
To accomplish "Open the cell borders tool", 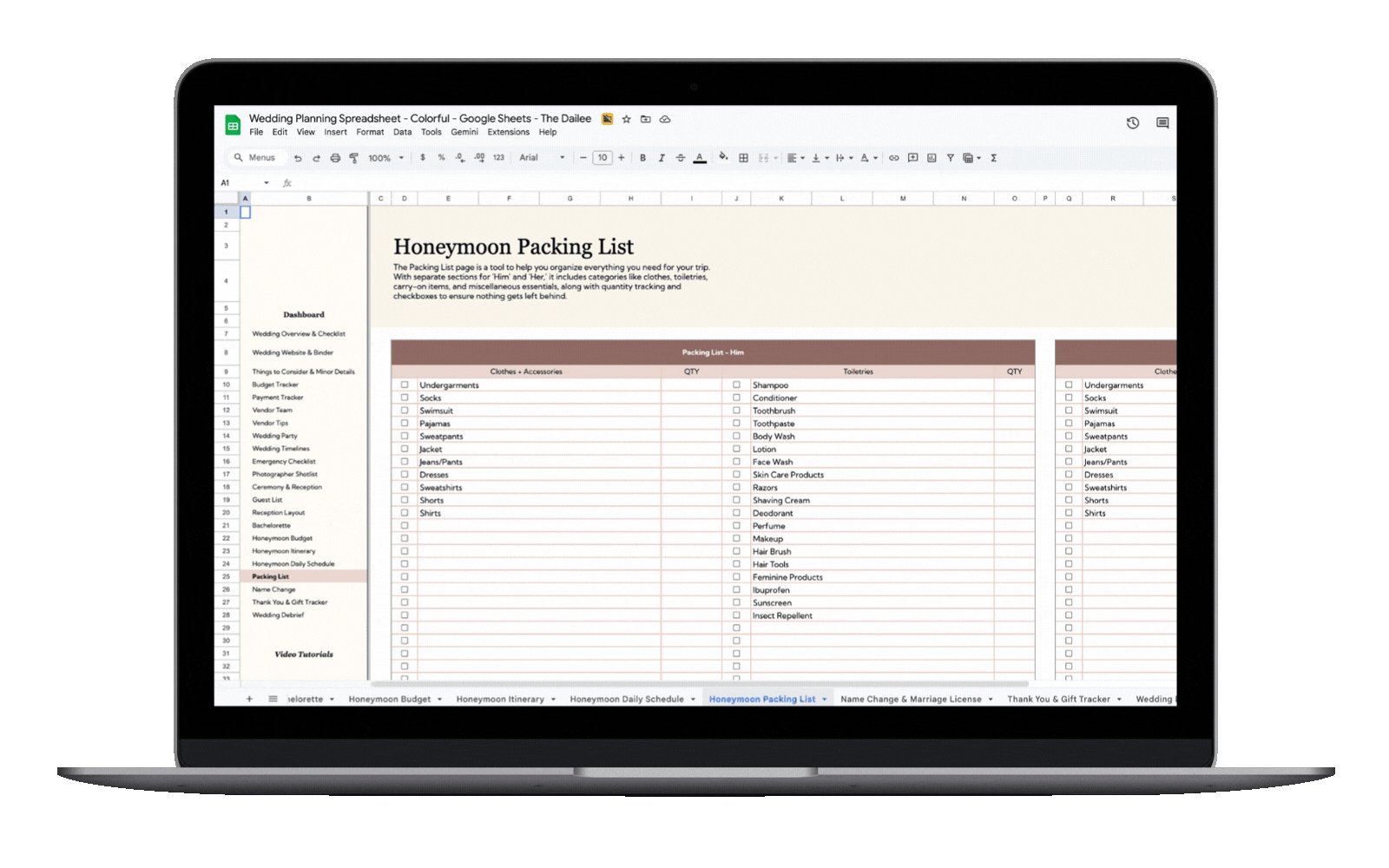I will click(743, 158).
